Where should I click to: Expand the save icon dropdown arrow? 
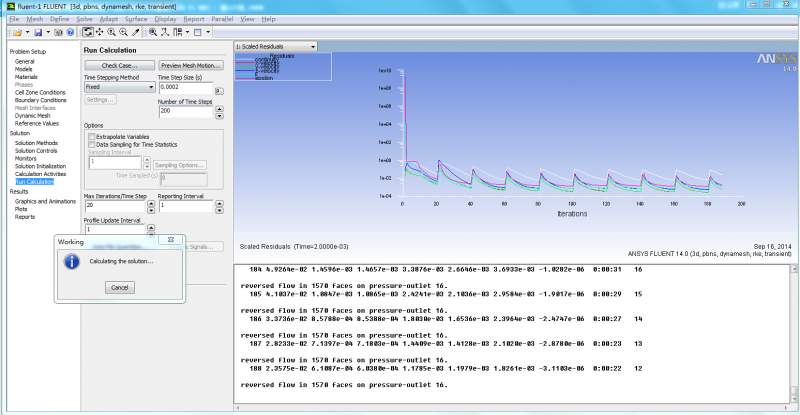[48, 32]
